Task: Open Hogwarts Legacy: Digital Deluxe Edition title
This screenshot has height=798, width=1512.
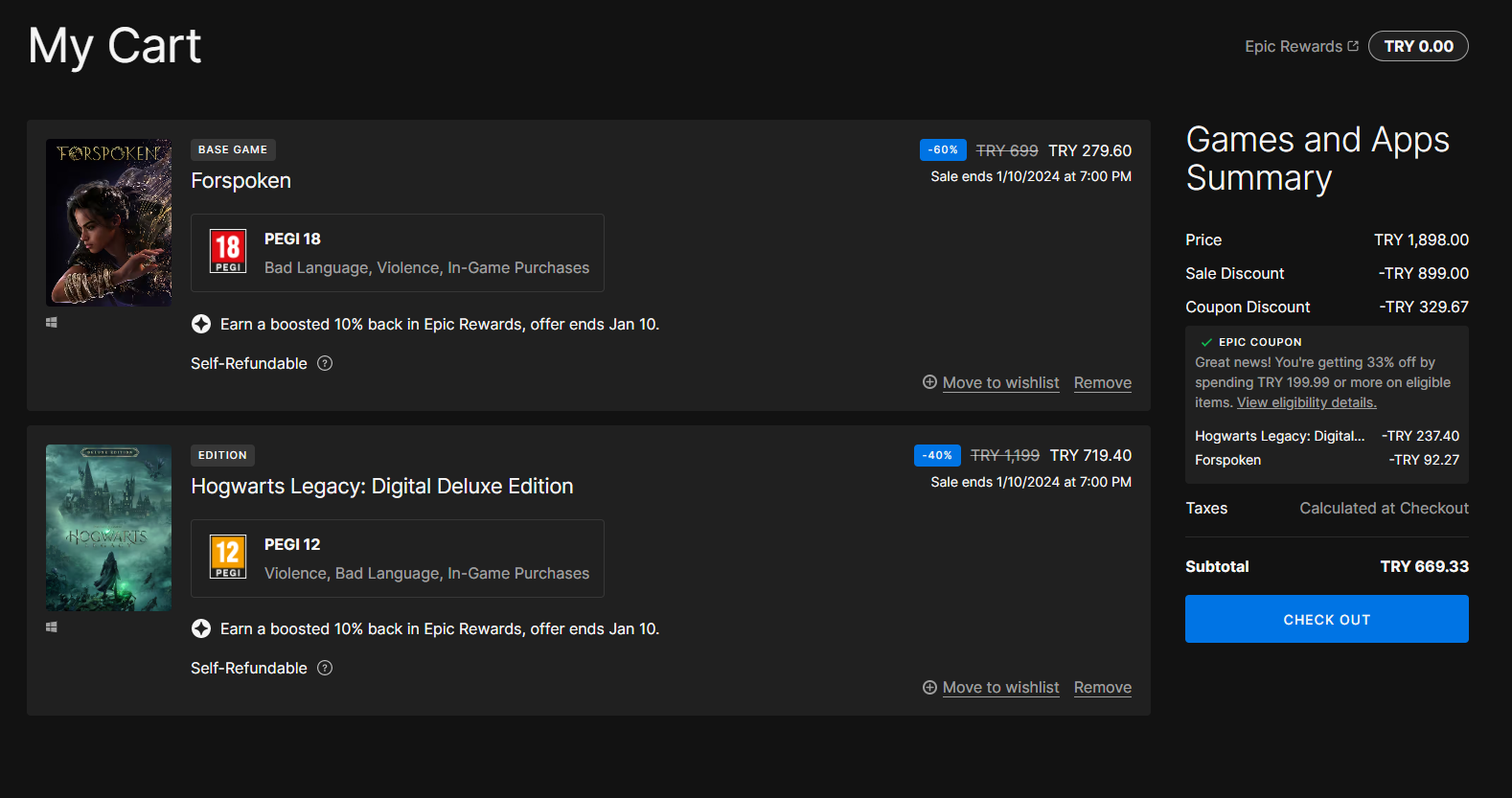Action: click(x=382, y=487)
